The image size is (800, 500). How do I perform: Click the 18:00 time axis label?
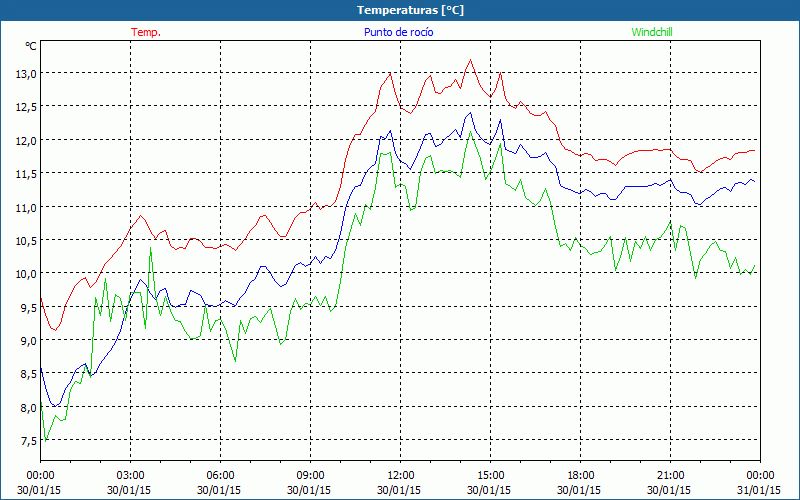tap(581, 476)
